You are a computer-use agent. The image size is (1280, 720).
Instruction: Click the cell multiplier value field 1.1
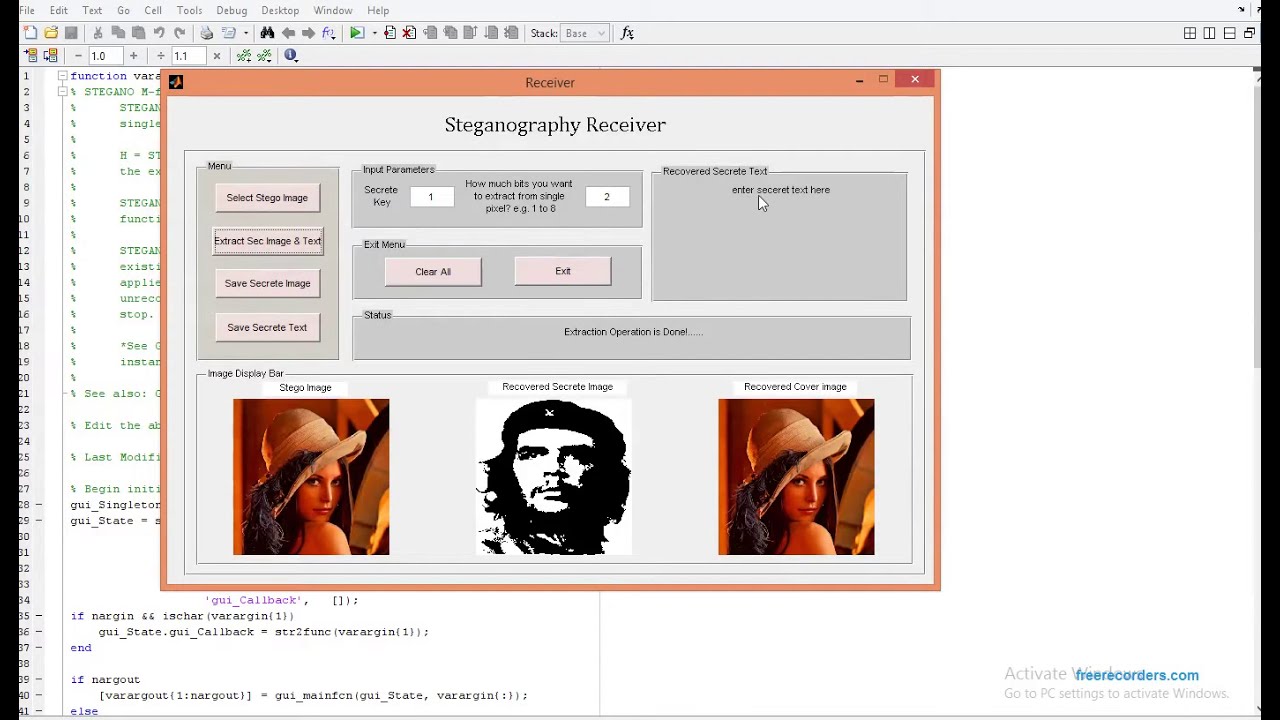pyautogui.click(x=189, y=56)
